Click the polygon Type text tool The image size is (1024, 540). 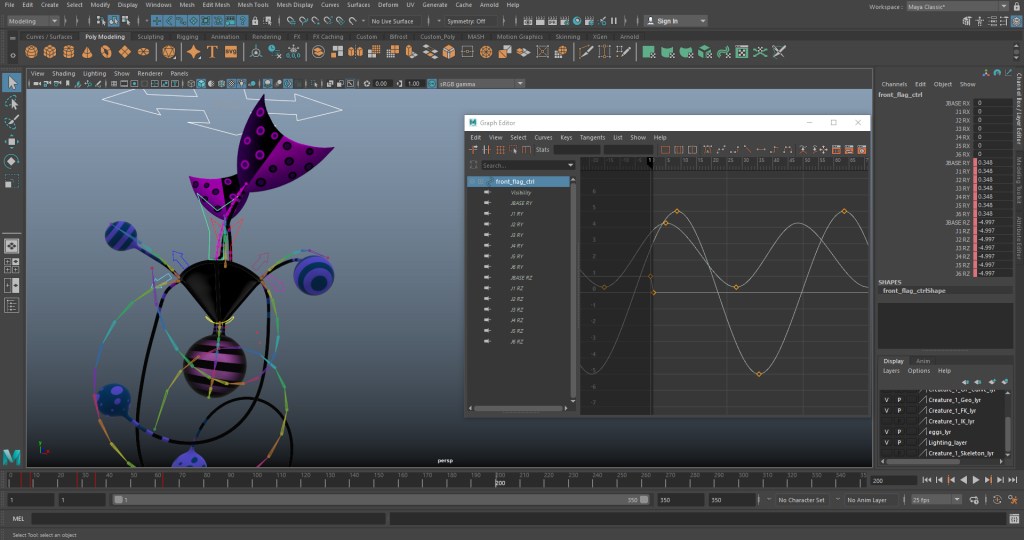point(212,52)
